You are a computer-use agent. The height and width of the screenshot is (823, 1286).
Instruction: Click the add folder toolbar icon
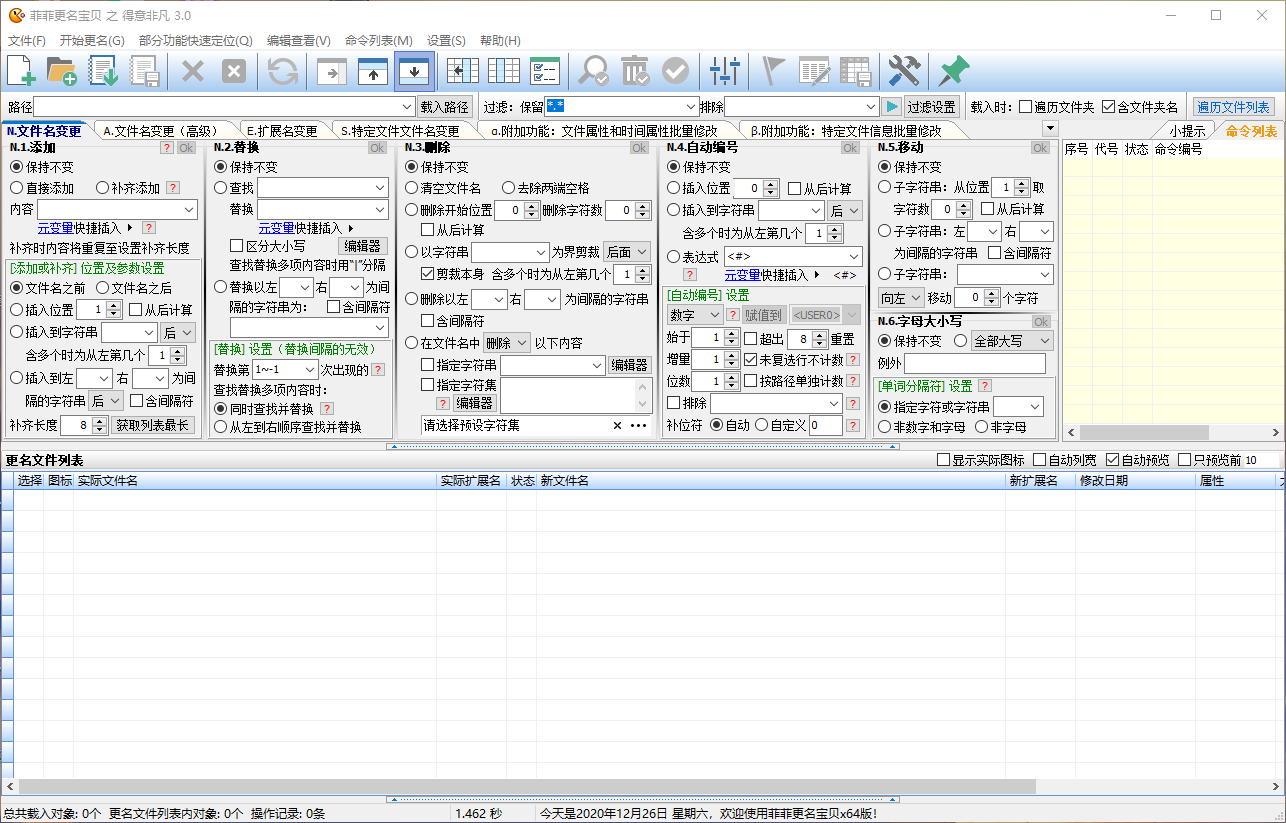point(62,71)
